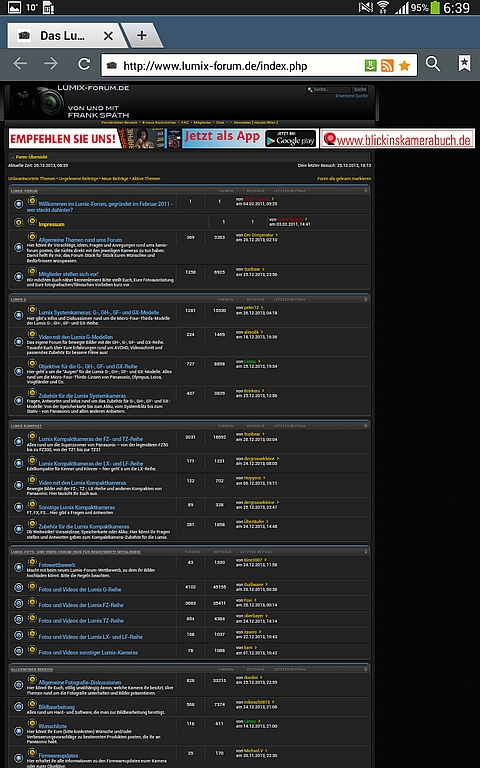Close the 'Das Lu...' browser tab
This screenshot has width=480, height=768.
tap(109, 36)
